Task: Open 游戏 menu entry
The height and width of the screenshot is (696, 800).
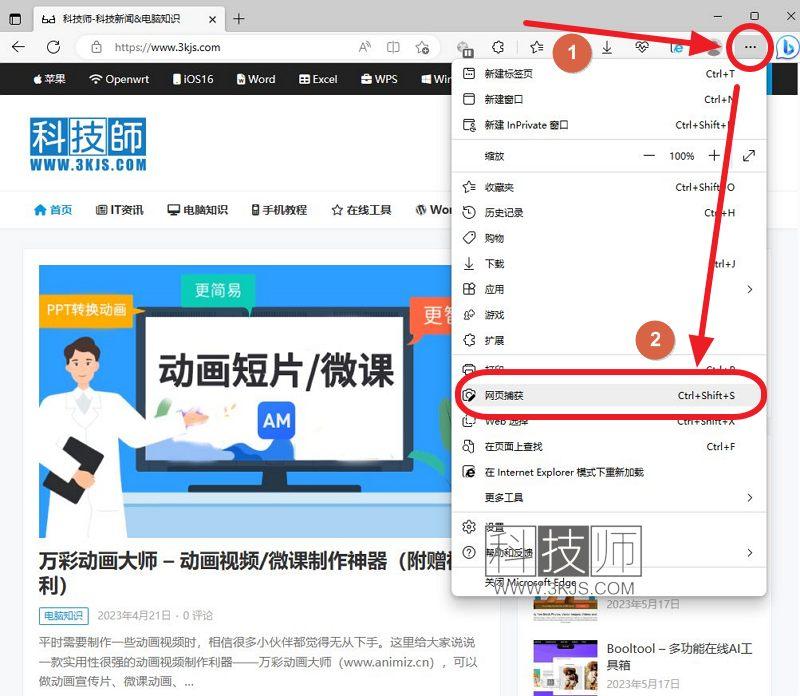Action: click(x=609, y=314)
